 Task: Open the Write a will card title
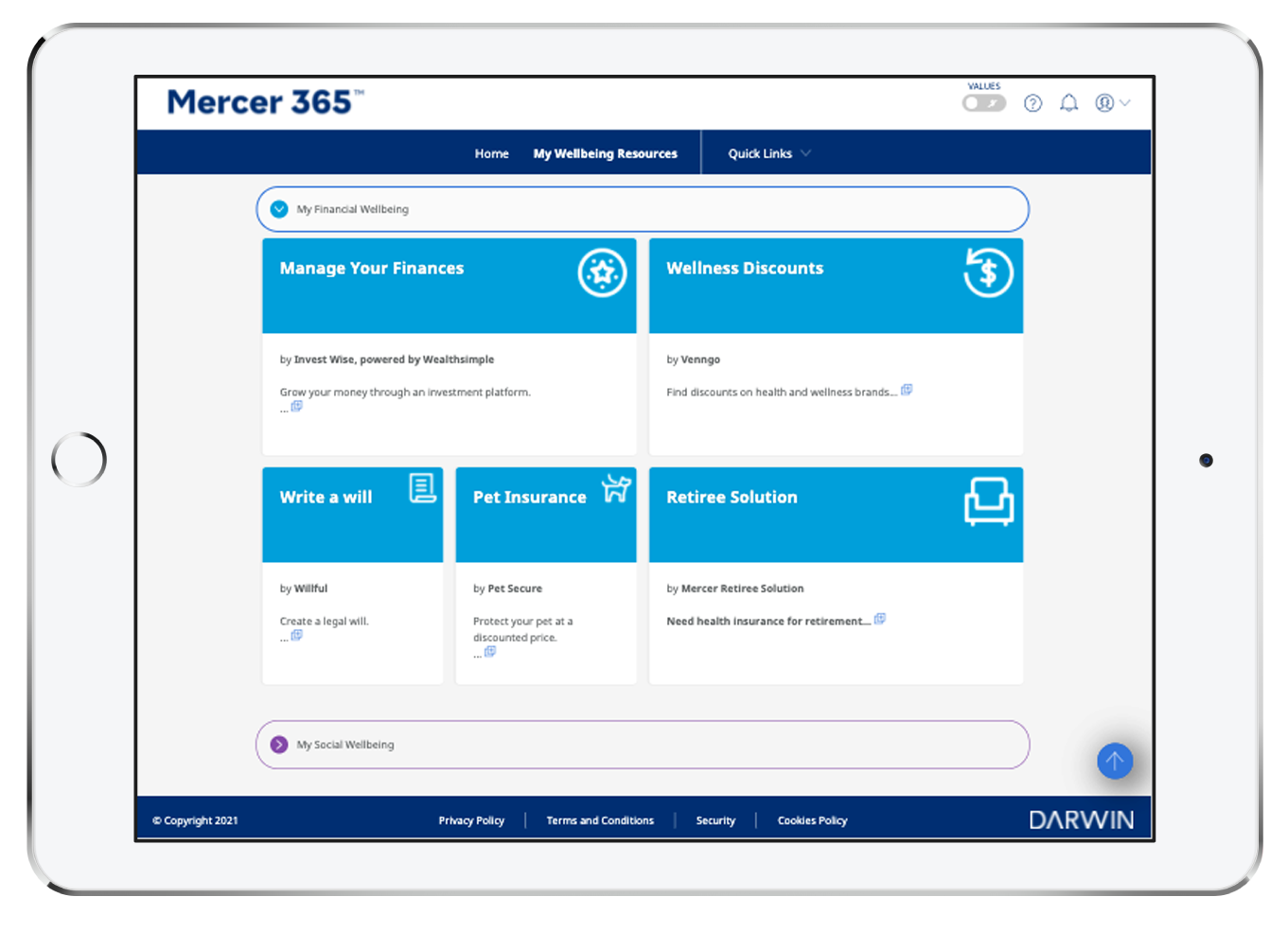326,497
